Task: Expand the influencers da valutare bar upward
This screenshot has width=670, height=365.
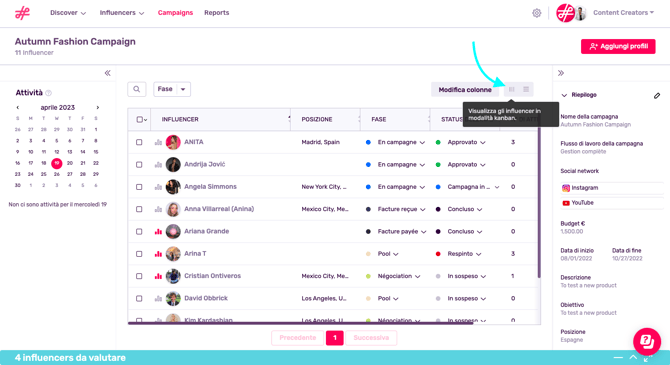Action: [633, 357]
